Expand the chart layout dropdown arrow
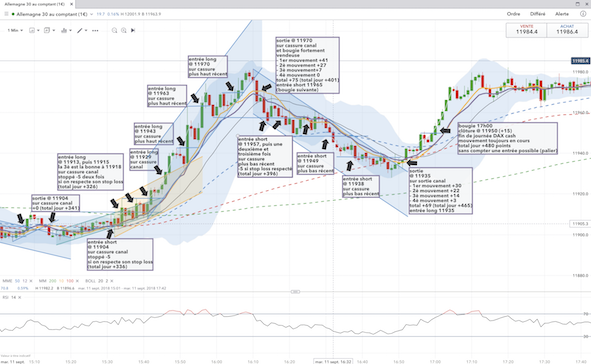The image size is (591, 364). 38,30
